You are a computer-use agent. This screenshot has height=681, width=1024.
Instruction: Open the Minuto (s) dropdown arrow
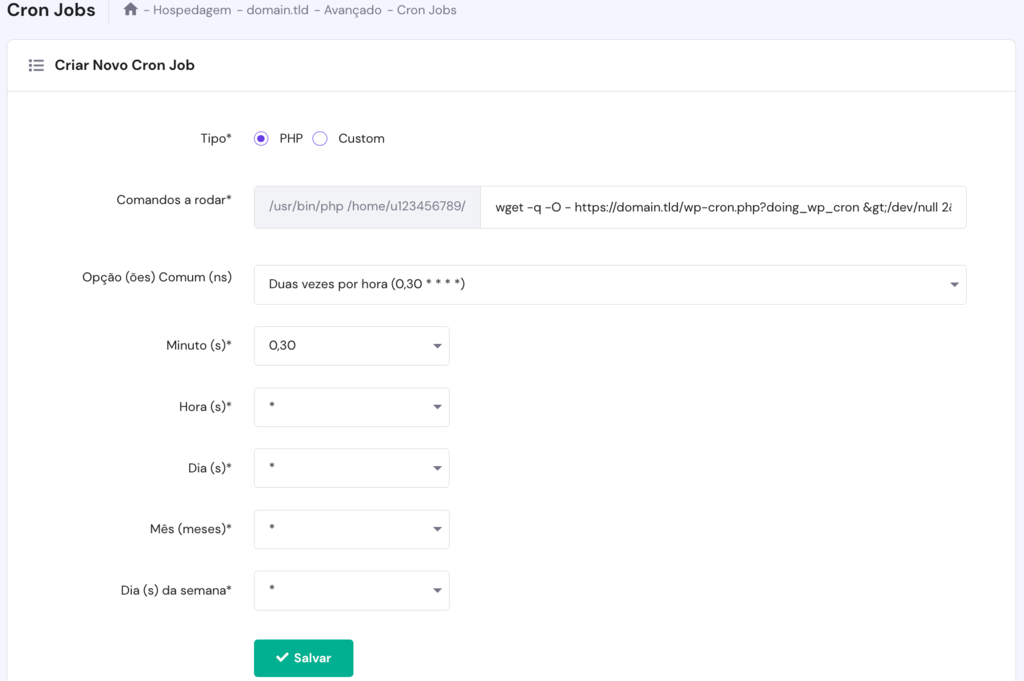(x=434, y=345)
